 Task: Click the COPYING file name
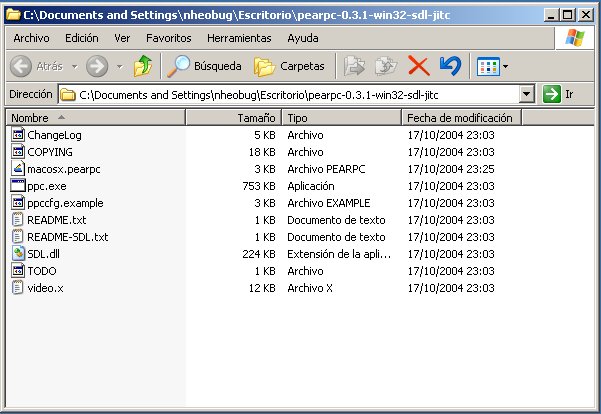50,152
